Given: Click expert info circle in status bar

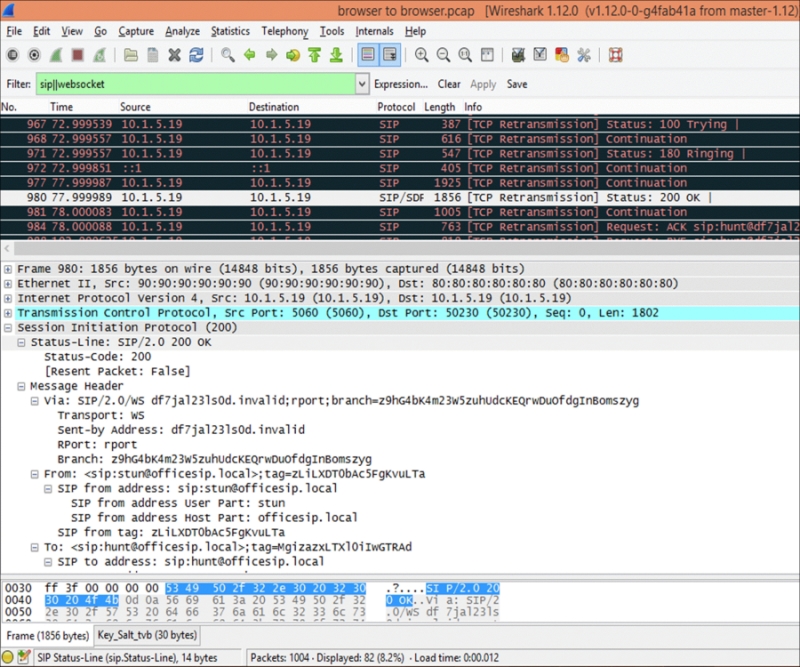Looking at the screenshot, I should click(10, 658).
